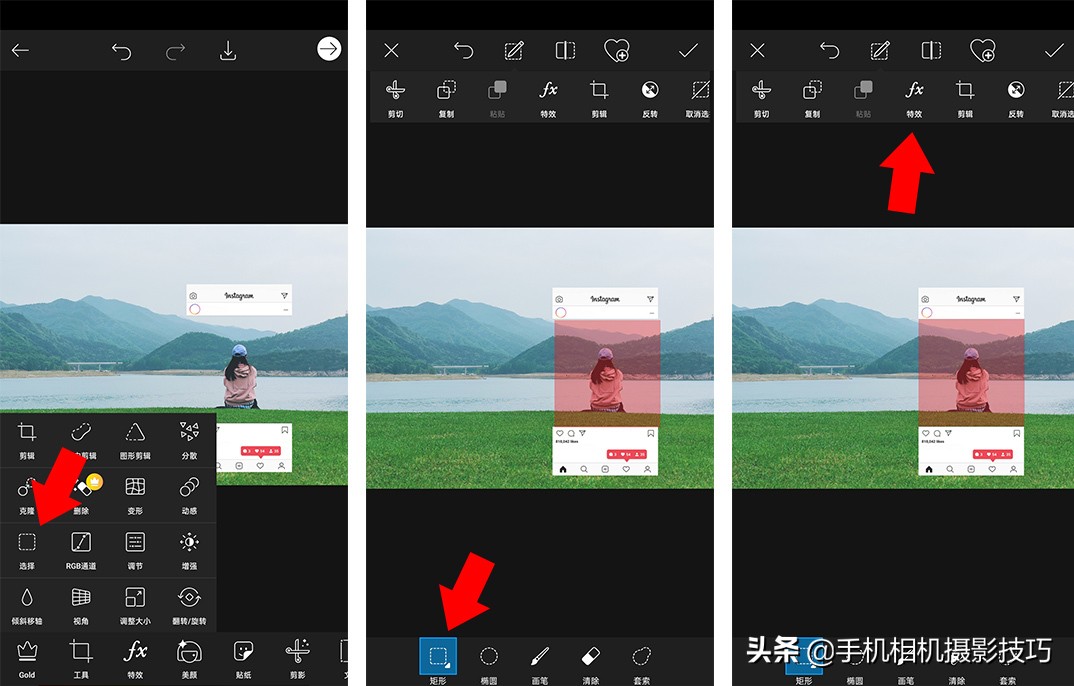Image resolution: width=1074 pixels, height=686 pixels.
Task: Tap 剪切 cut in middle screen toolbar
Action: tap(395, 99)
